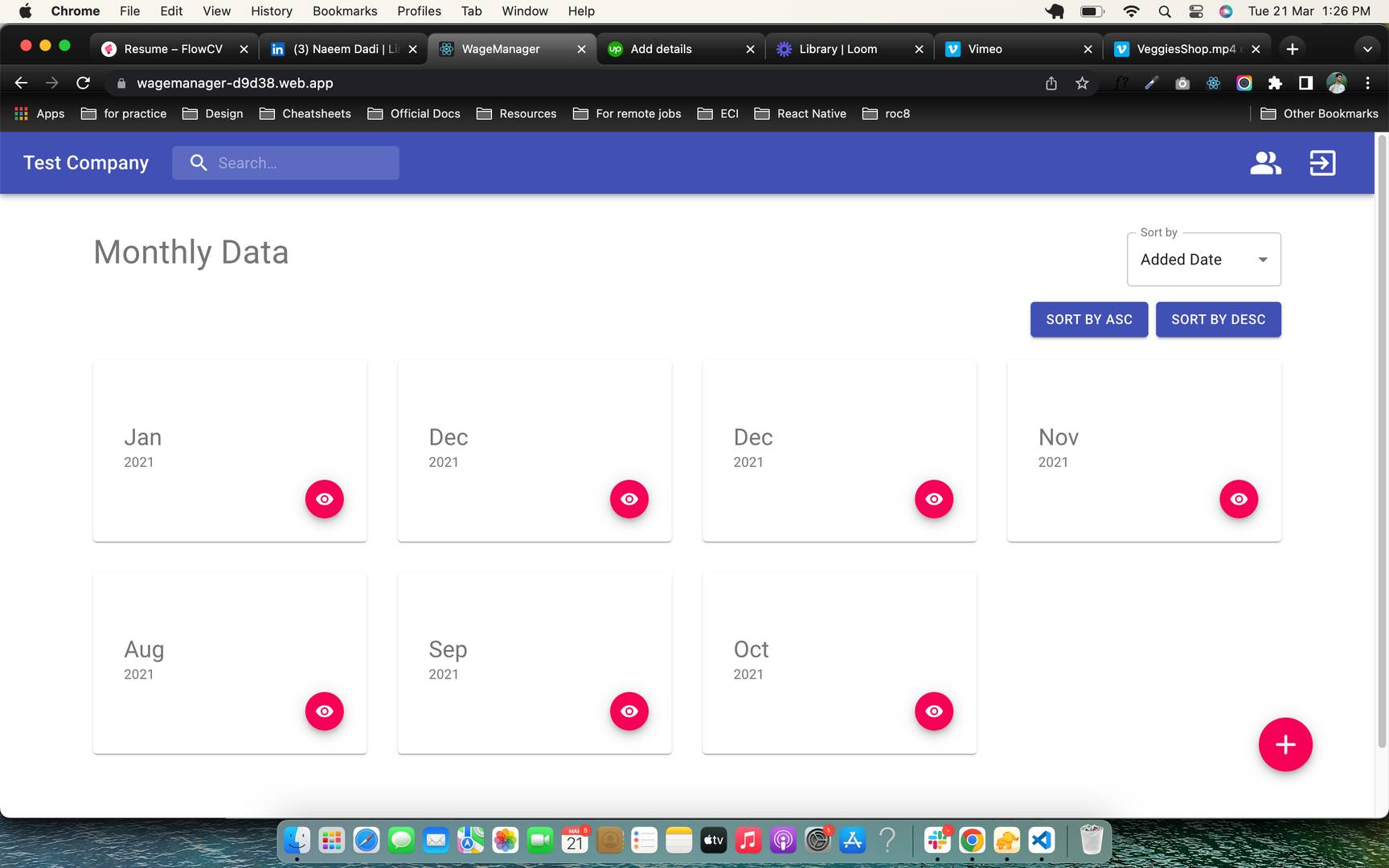Viewport: 1389px width, 868px height.
Task: Open the Cheatsheets bookmarks folder
Action: tap(305, 113)
